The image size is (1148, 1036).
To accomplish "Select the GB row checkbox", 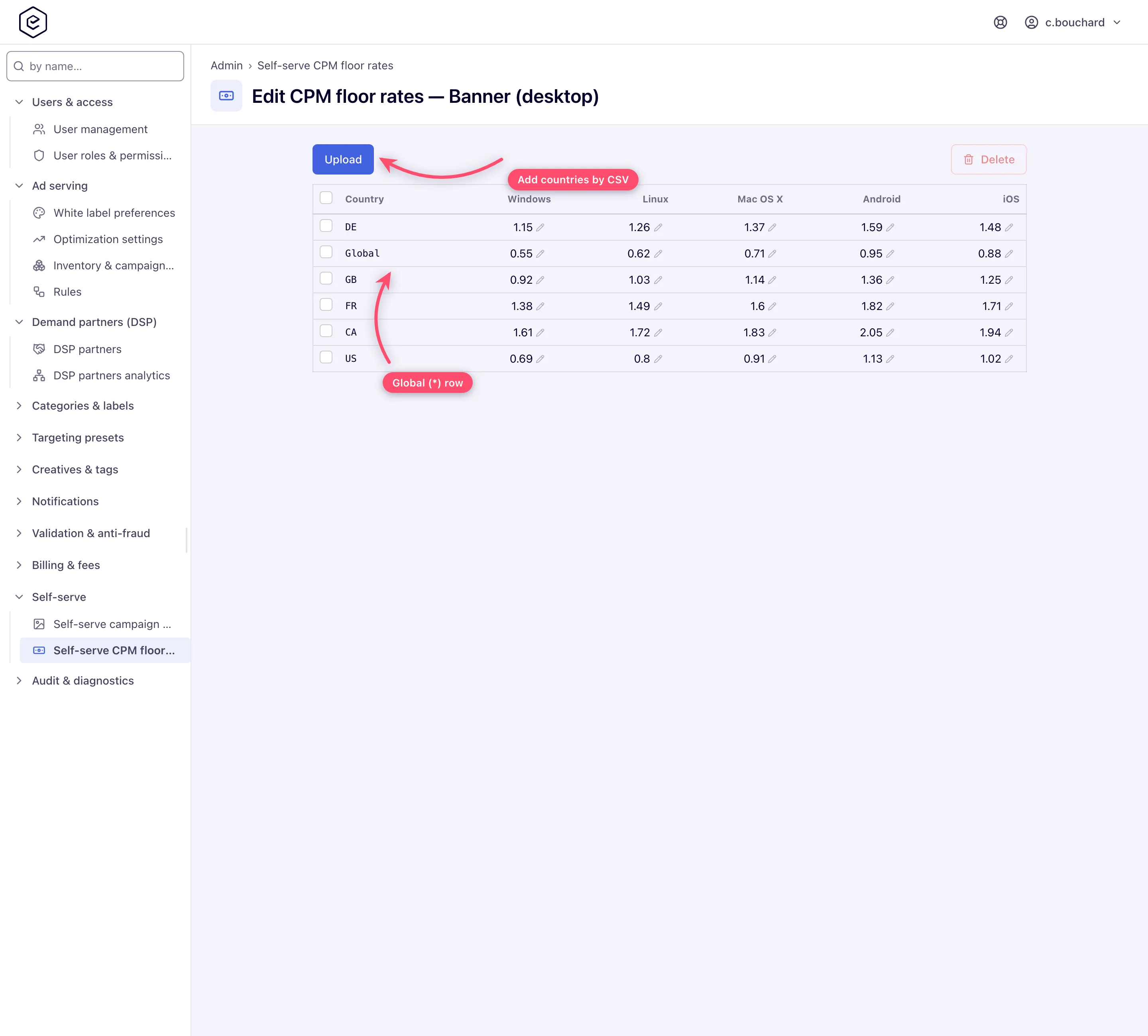I will 326,278.
